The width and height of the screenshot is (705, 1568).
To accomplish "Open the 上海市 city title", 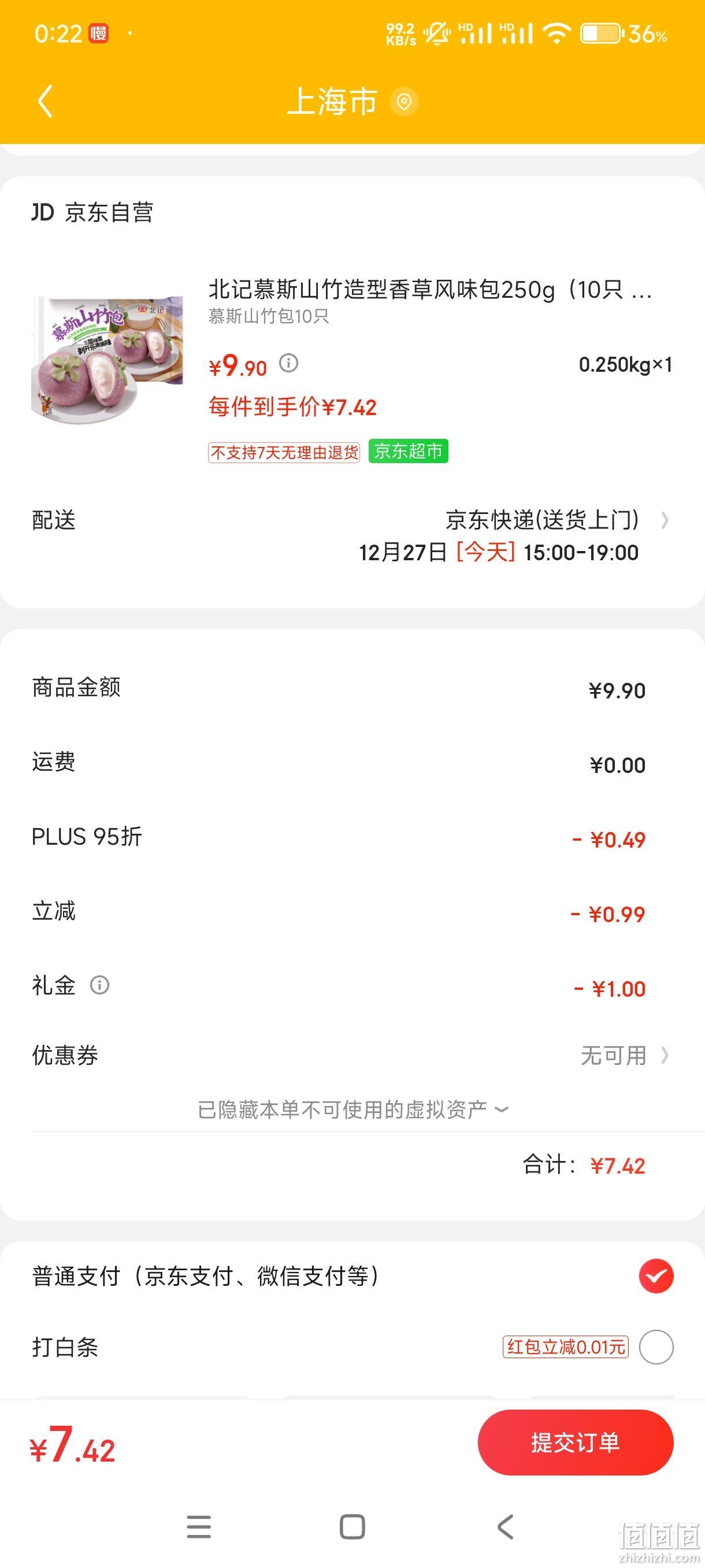I will [332, 101].
